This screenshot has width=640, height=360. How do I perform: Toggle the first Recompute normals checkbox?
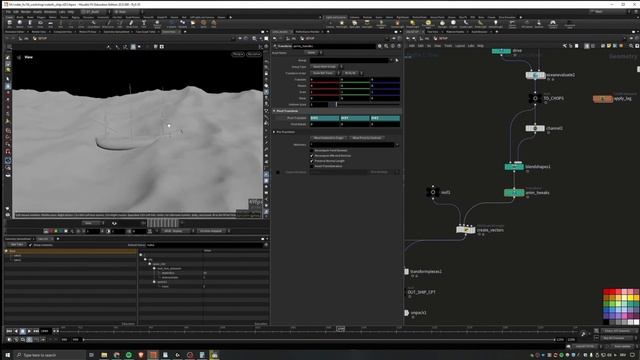tap(312, 151)
